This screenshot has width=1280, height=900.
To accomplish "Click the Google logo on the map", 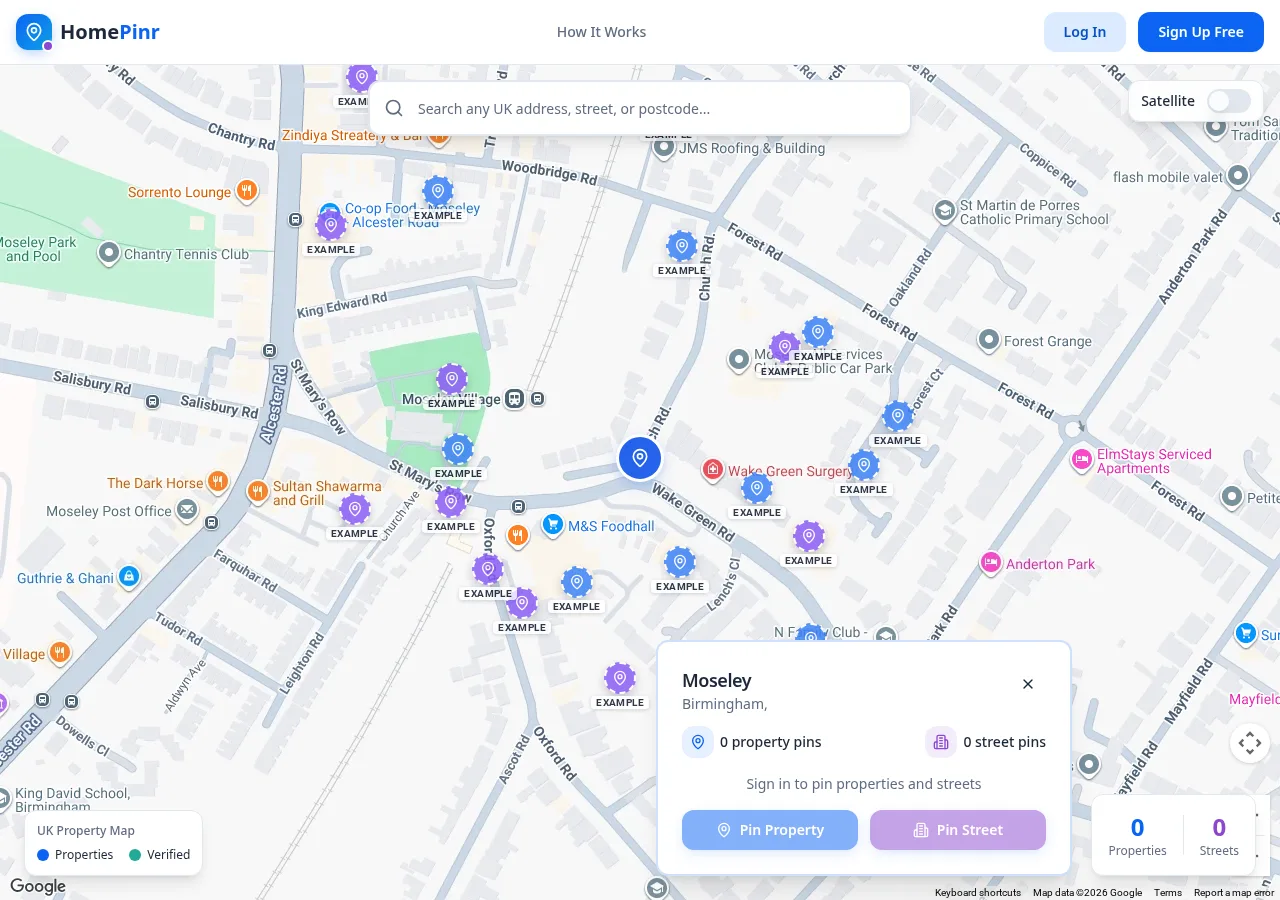I will (38, 886).
